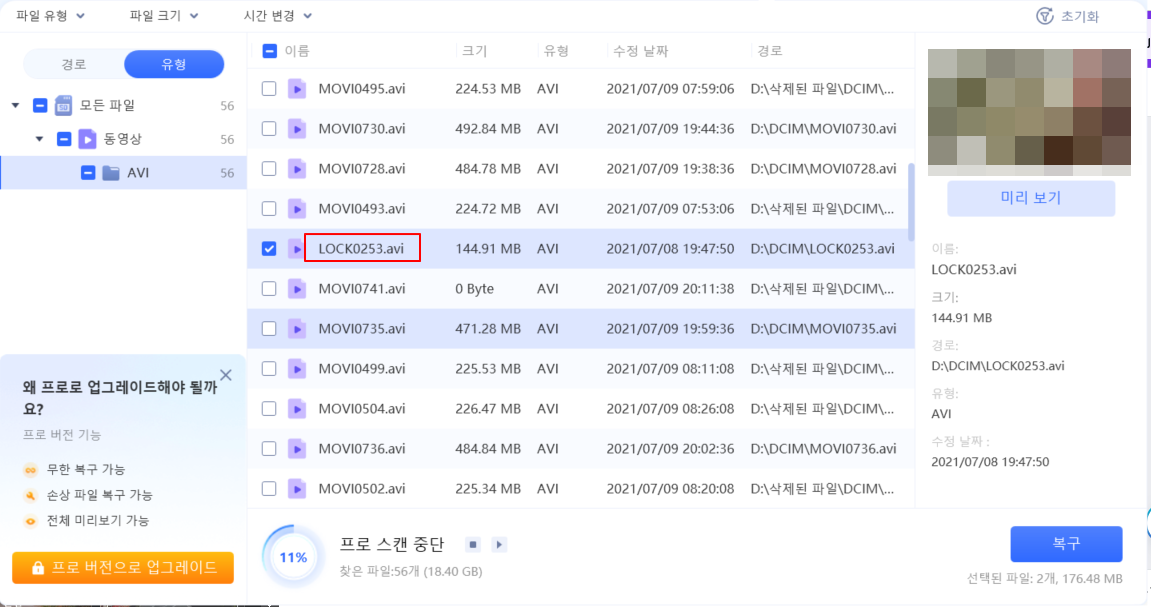Check the box for MOVI0736.avi

click(269, 449)
